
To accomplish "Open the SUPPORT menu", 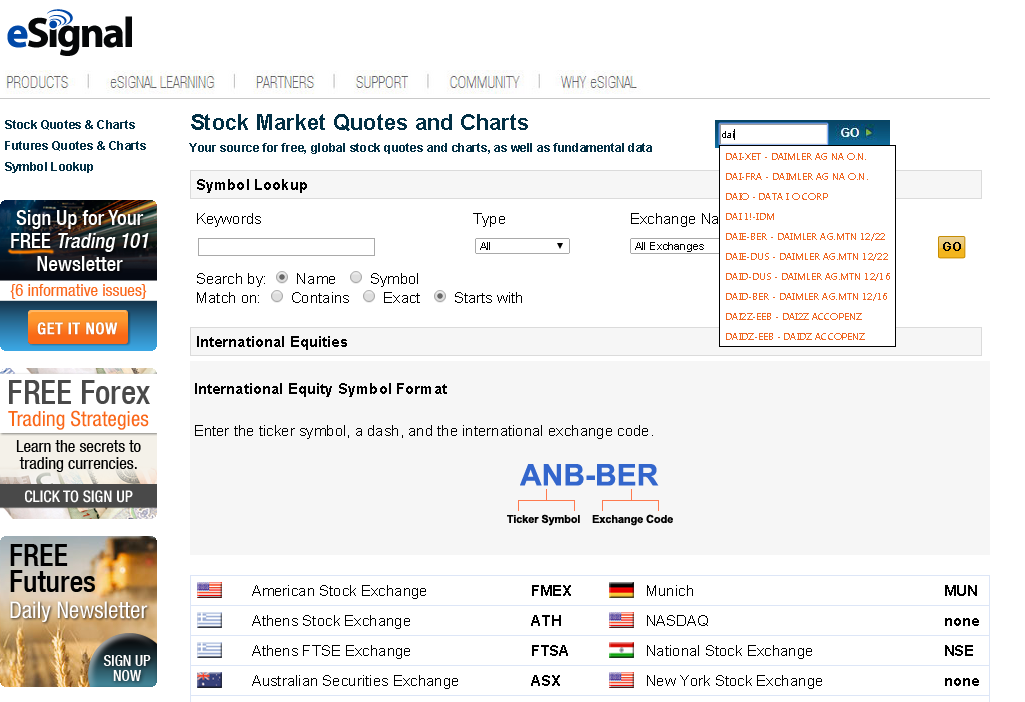I will 381,82.
